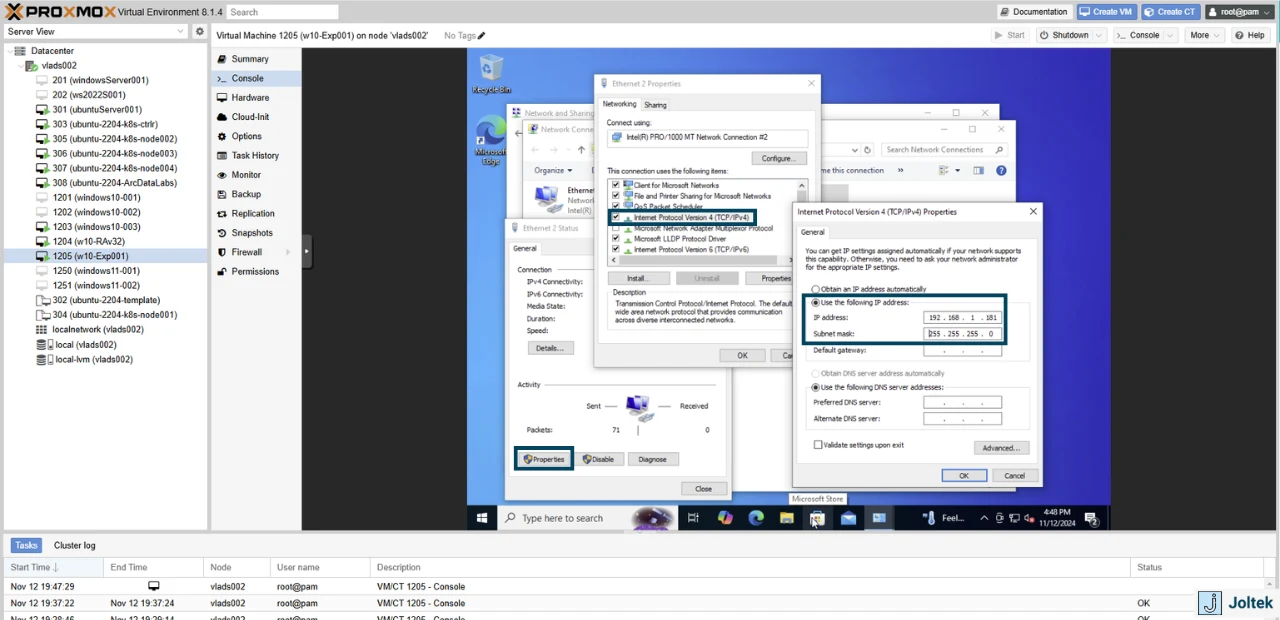1280x620 pixels.
Task: Open VM Permissions
Action: click(x=255, y=272)
